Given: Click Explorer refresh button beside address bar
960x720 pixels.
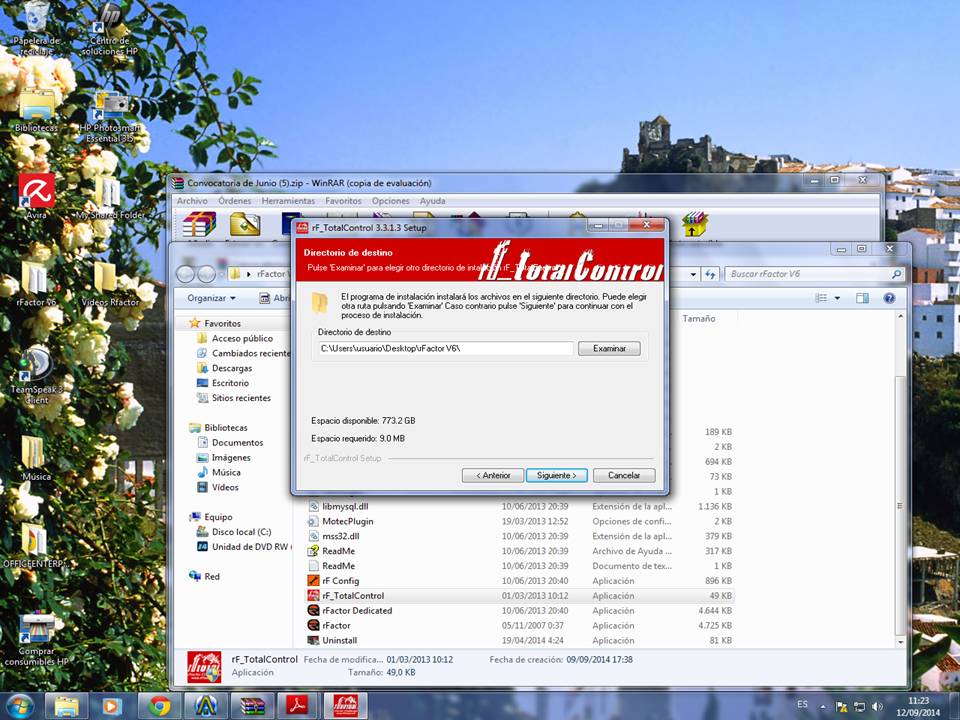Looking at the screenshot, I should [710, 274].
